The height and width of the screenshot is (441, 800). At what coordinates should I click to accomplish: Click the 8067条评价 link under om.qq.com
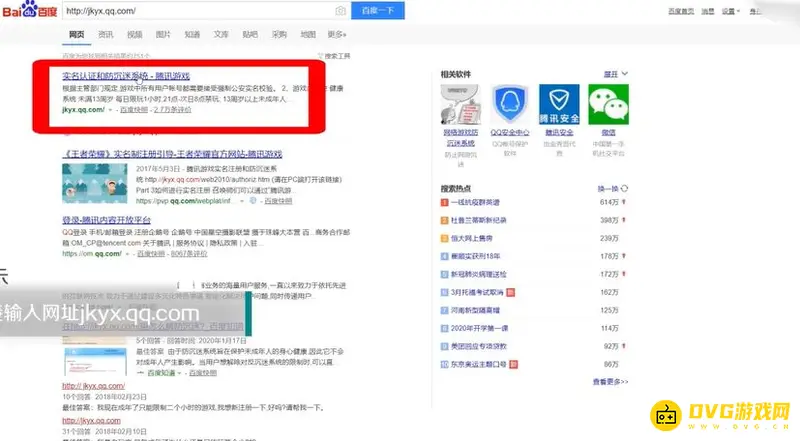[189, 254]
